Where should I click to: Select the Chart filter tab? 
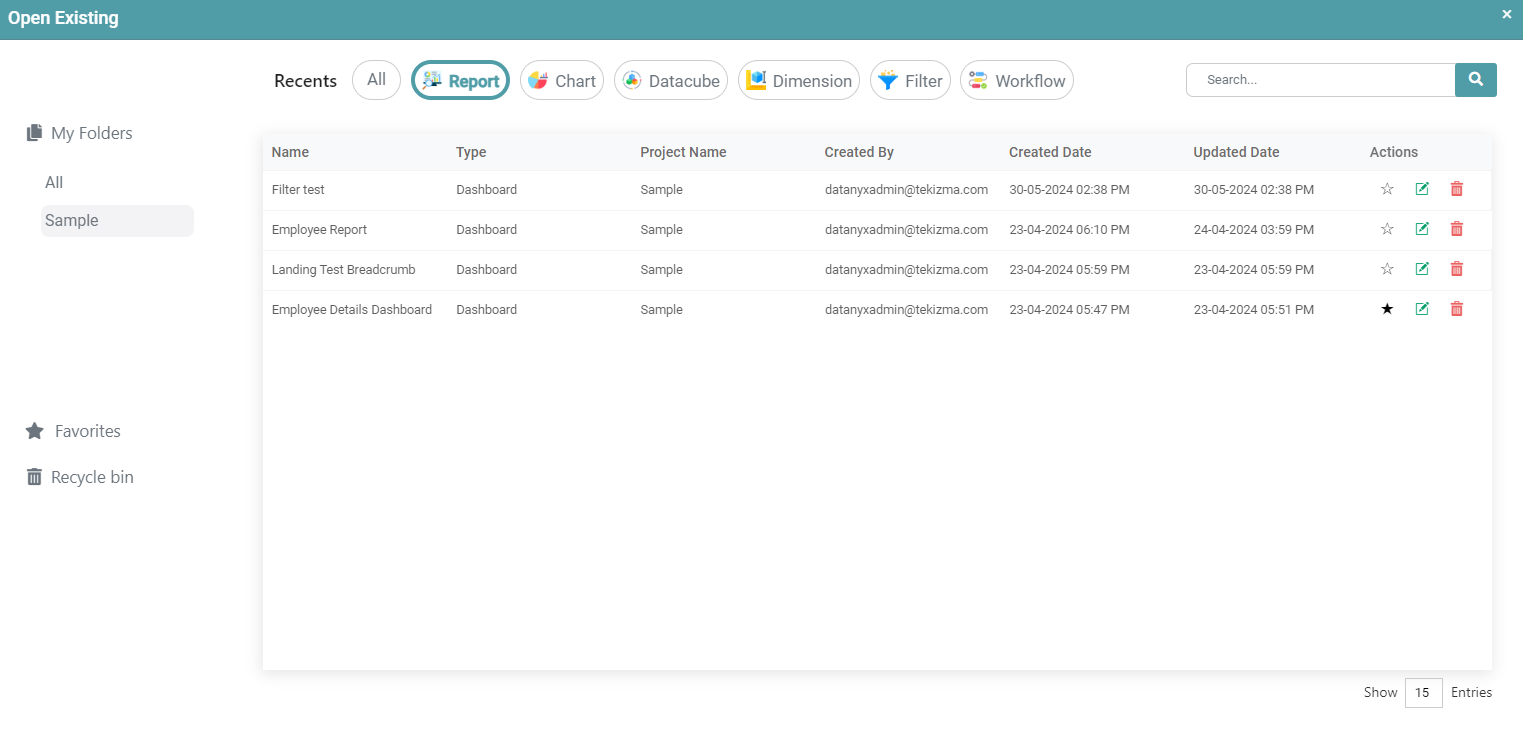coord(562,81)
